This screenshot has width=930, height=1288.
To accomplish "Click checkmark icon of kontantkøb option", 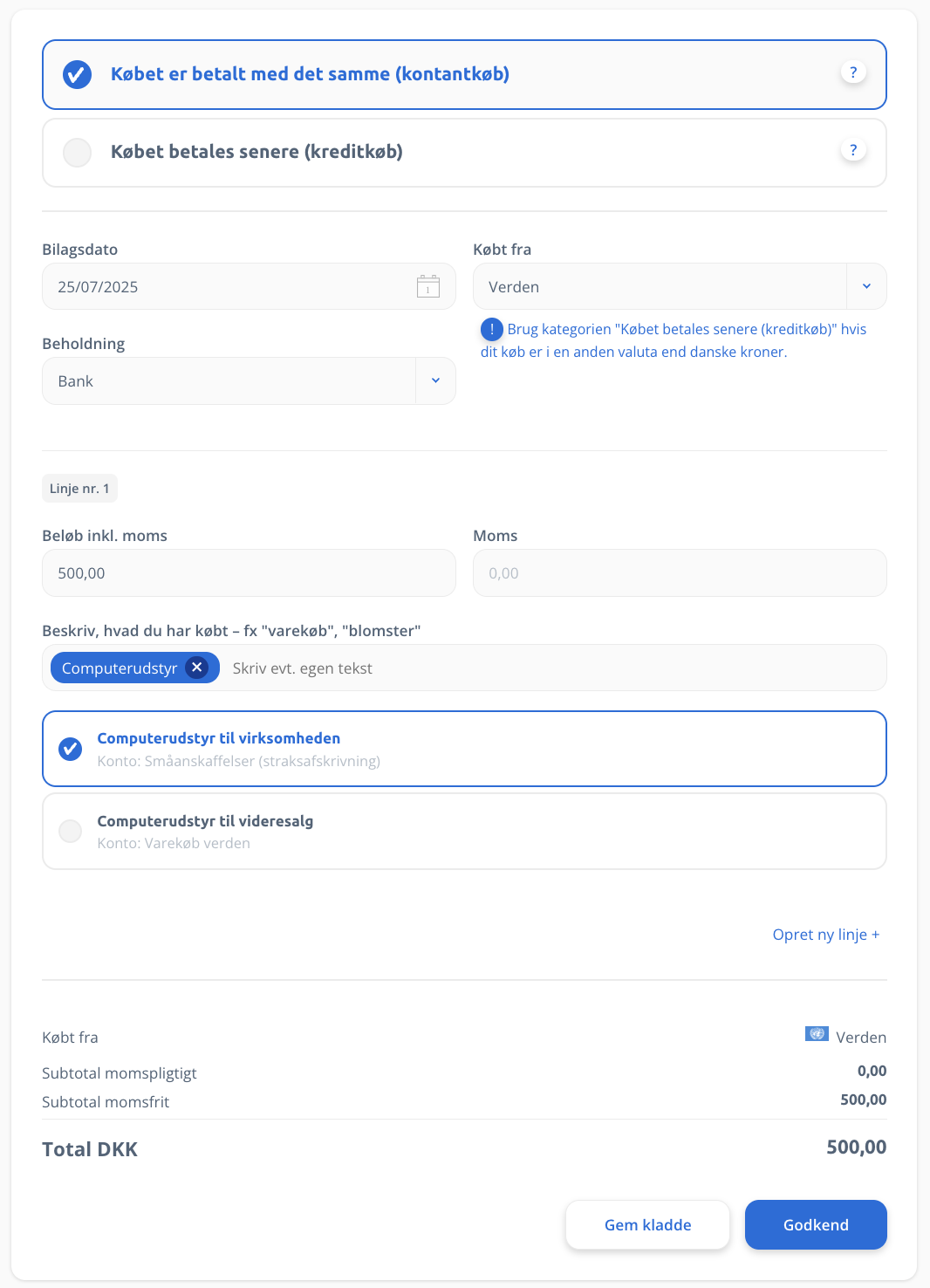I will (x=77, y=74).
